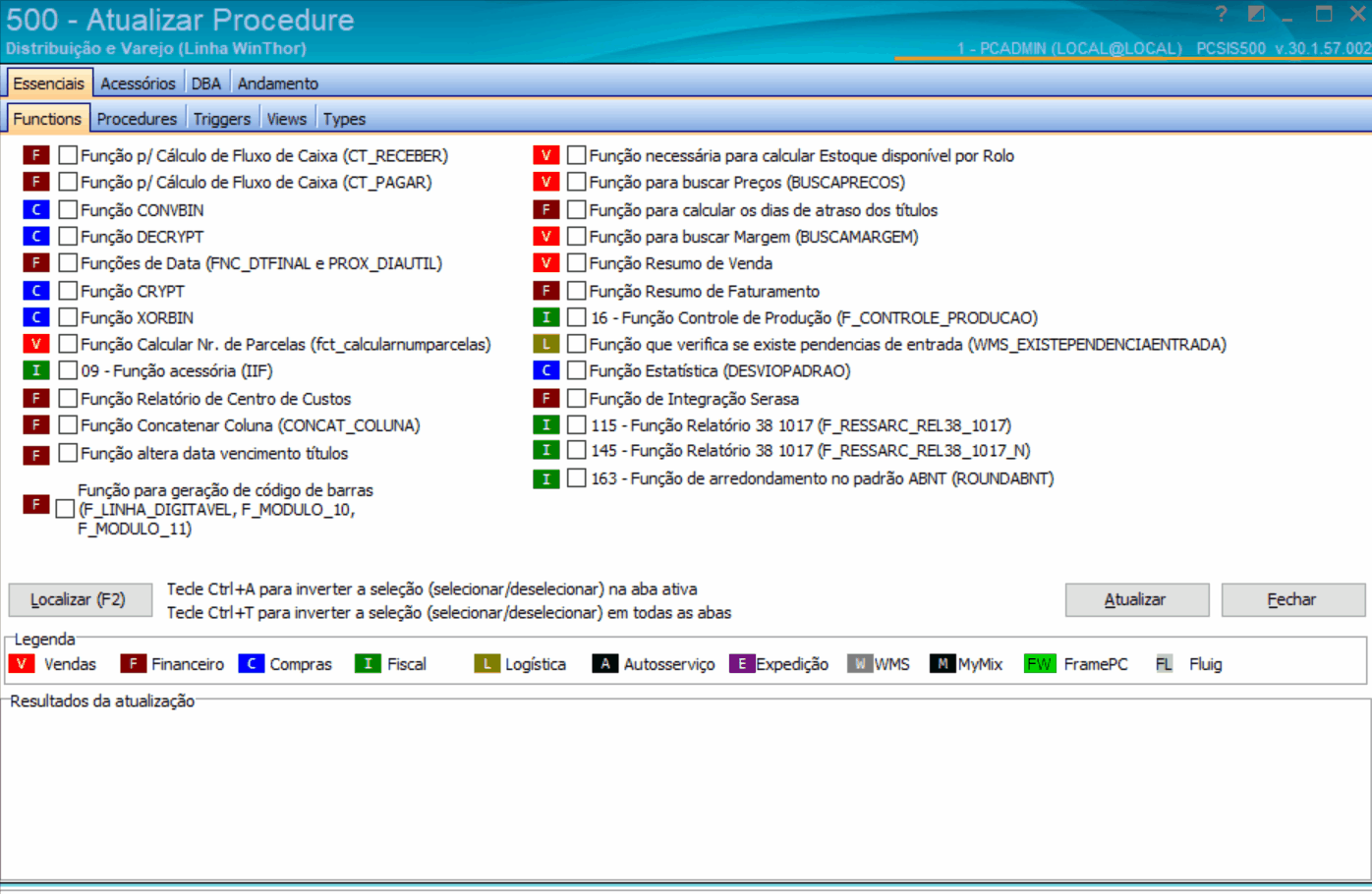This screenshot has width=1372, height=894.
Task: Click the blue Compras legend swatch
Action: click(x=252, y=664)
